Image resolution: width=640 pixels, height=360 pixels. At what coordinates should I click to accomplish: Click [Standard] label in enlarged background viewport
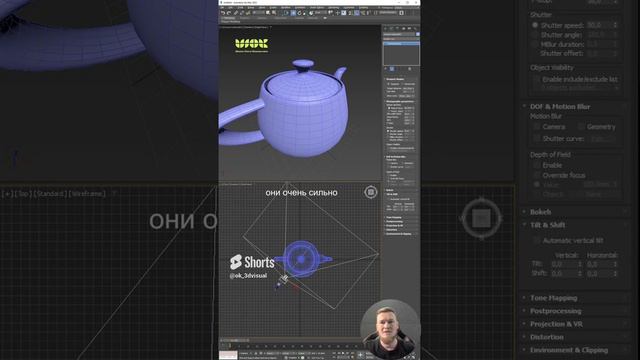pyautogui.click(x=51, y=193)
